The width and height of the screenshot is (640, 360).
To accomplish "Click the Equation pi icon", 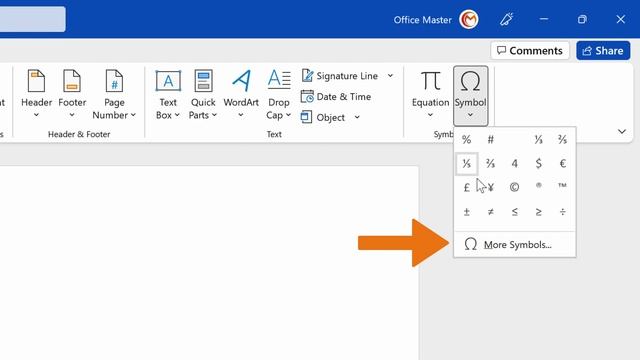I will click(x=431, y=80).
